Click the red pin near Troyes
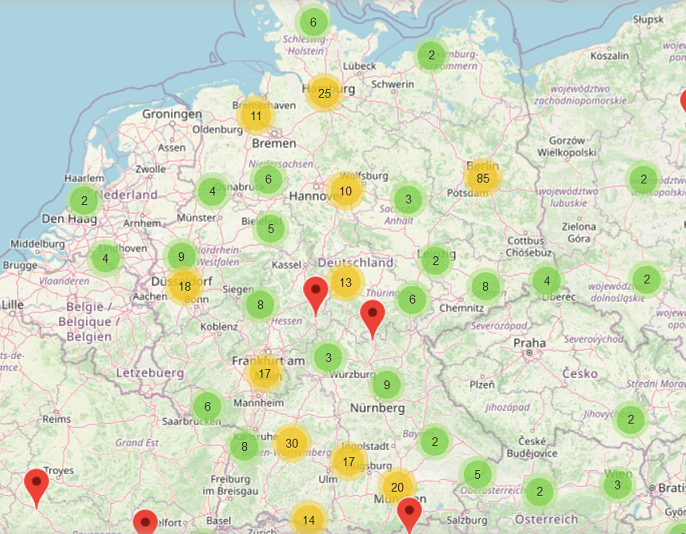This screenshot has height=534, width=686. pyautogui.click(x=37, y=485)
